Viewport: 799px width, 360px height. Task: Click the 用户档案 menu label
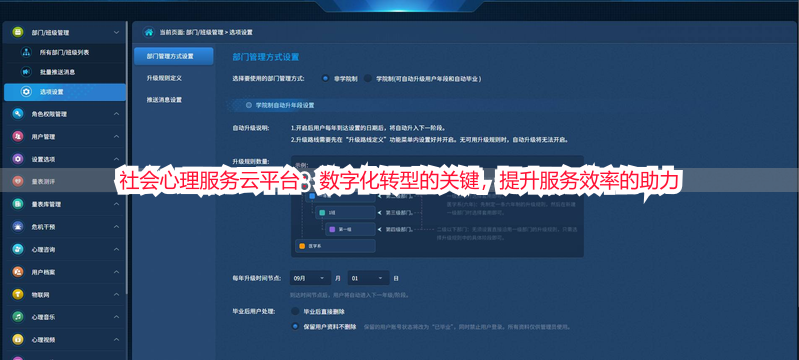43,272
